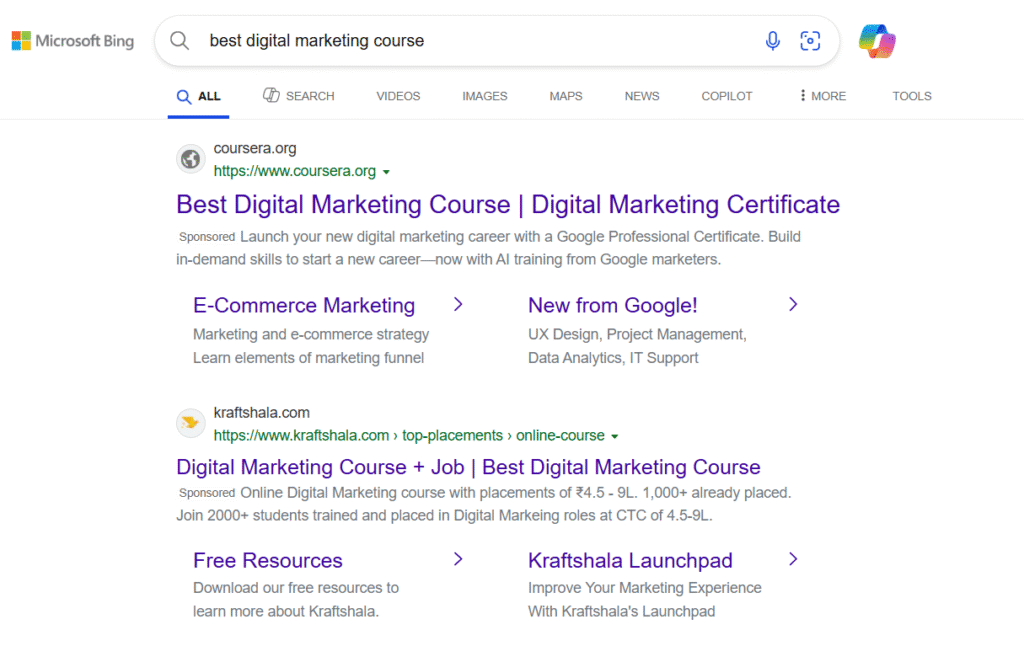Click Sponsored label in Kraftshala result
1024x646 pixels.
click(207, 493)
